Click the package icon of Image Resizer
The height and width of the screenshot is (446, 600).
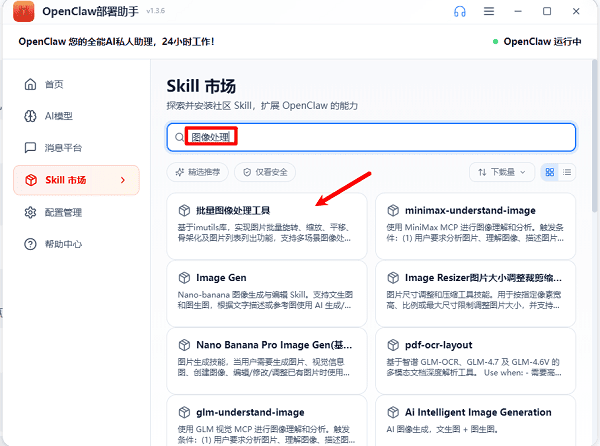pyautogui.click(x=393, y=278)
